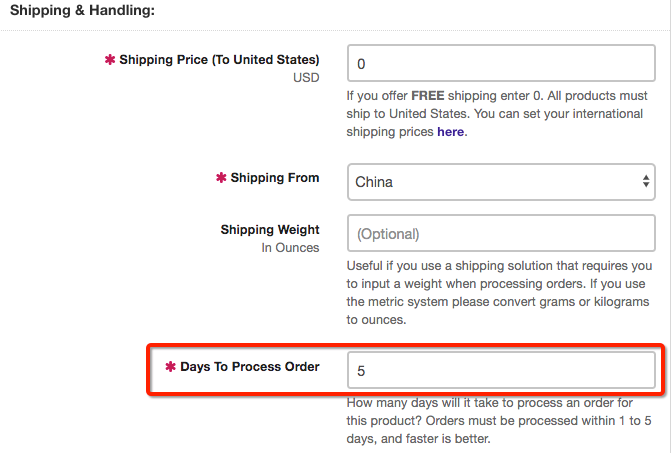The width and height of the screenshot is (671, 453).
Task: Click the up-down arrows on China selector
Action: click(x=645, y=182)
